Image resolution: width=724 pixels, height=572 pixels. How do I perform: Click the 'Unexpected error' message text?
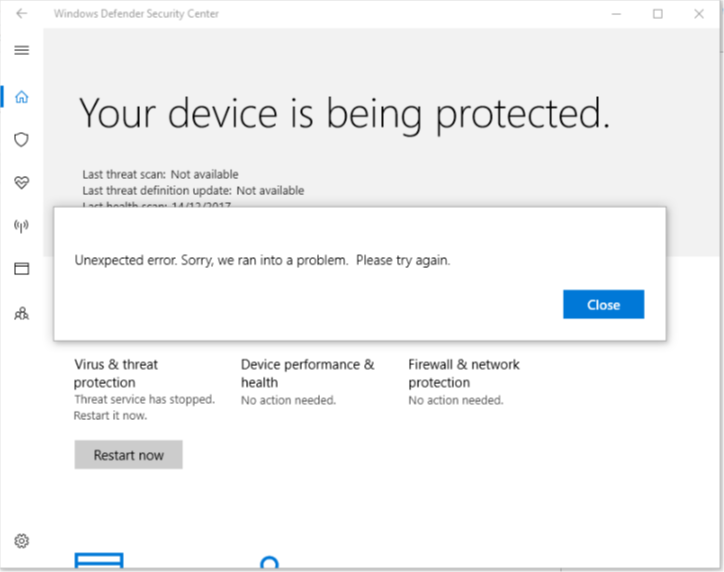pyautogui.click(x=262, y=260)
